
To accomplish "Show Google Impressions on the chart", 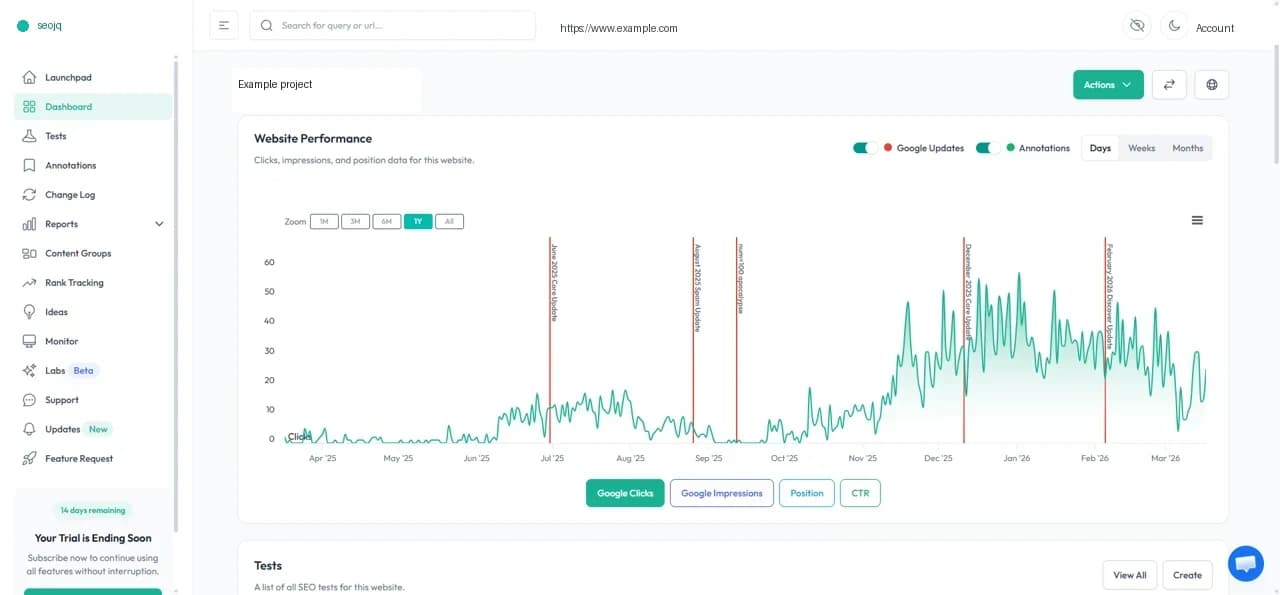I will tap(721, 492).
